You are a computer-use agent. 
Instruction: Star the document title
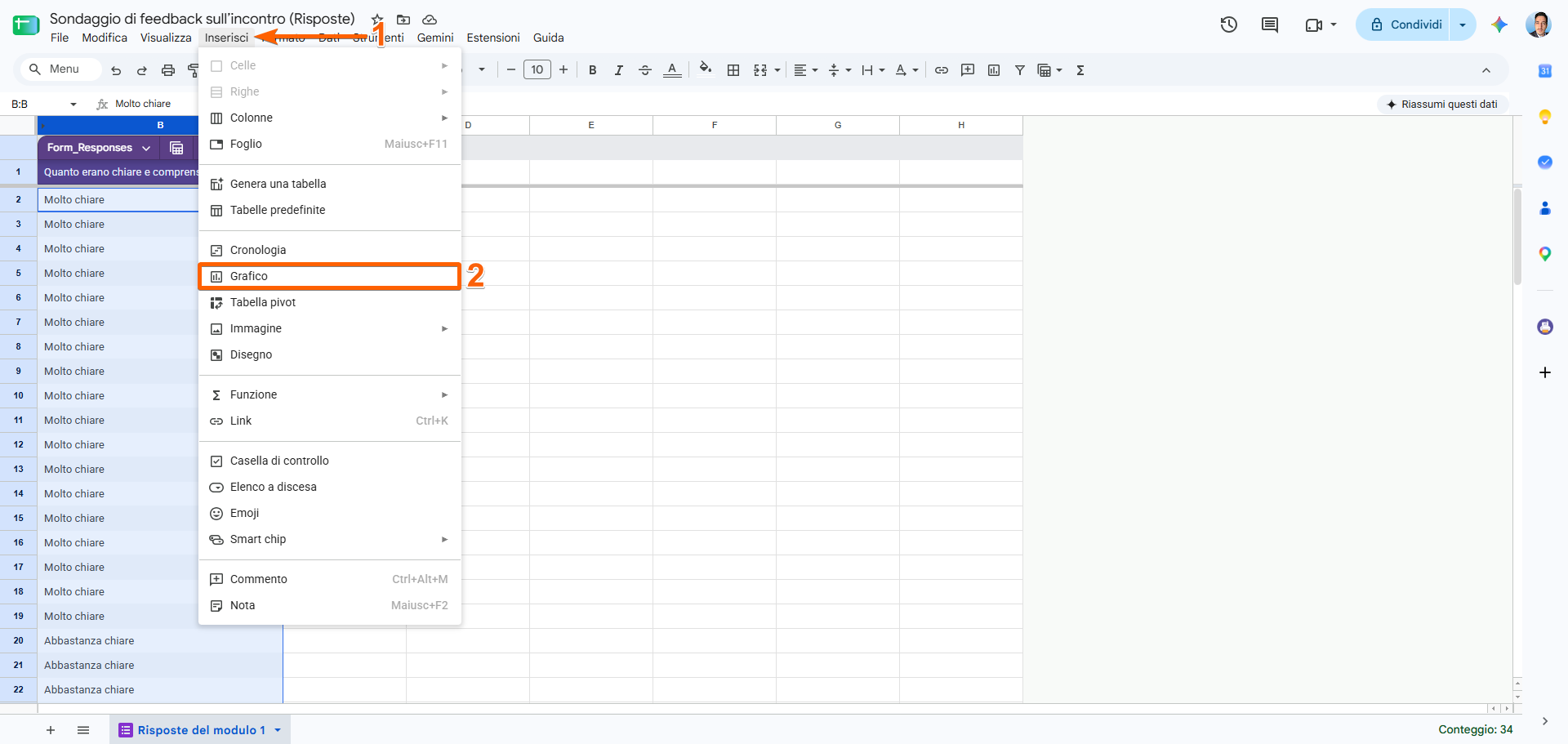(377, 20)
